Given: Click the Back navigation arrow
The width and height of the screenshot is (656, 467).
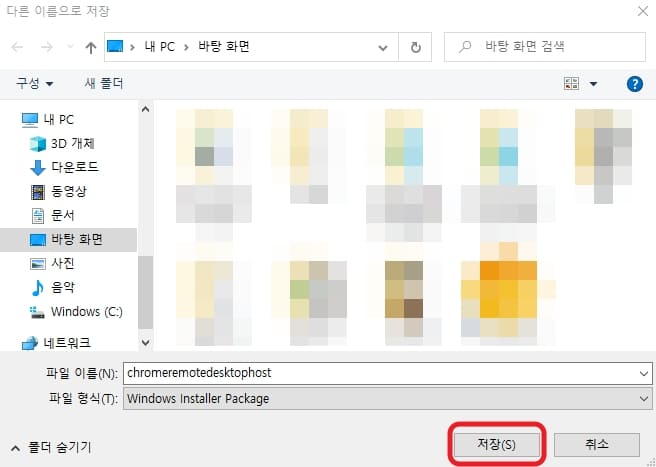Looking at the screenshot, I should click(x=17, y=47).
